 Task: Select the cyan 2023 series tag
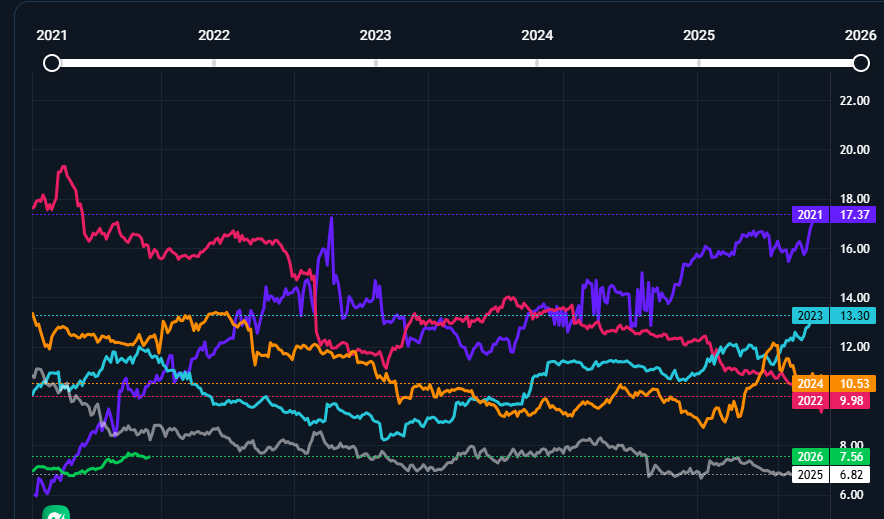811,316
